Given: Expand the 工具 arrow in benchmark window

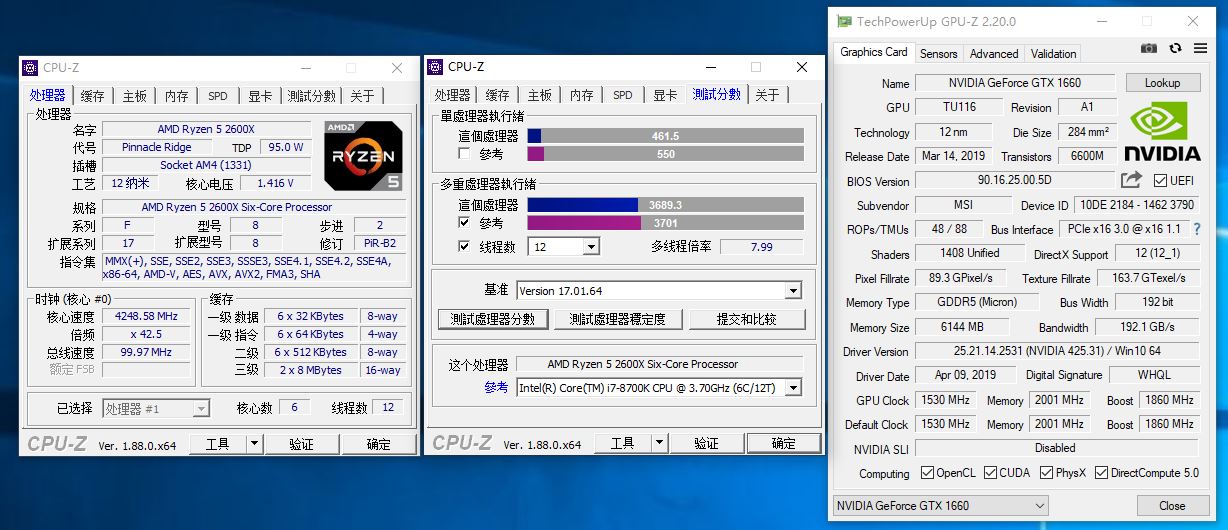Looking at the screenshot, I should [659, 443].
